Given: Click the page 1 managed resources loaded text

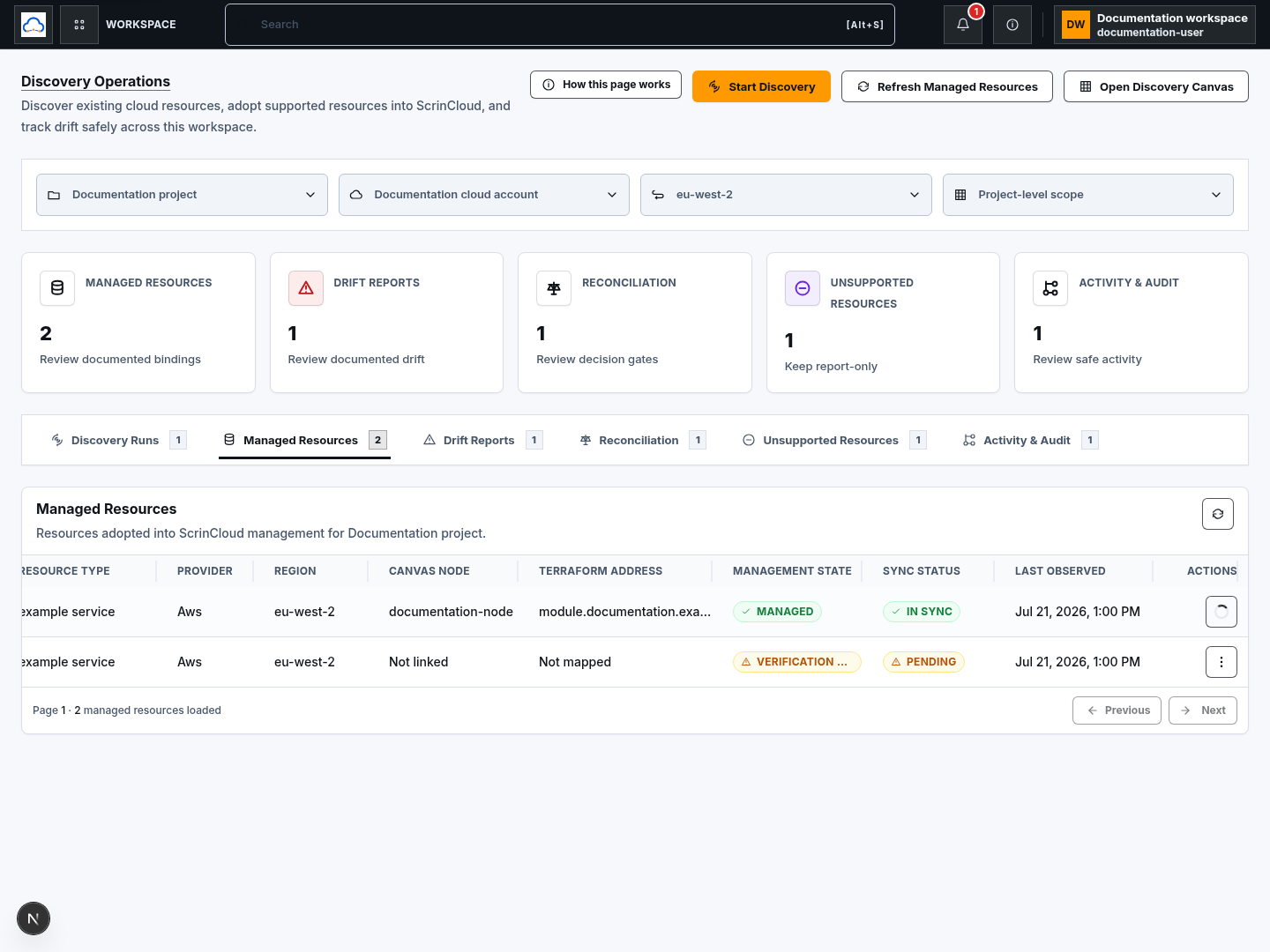Looking at the screenshot, I should [x=127, y=710].
